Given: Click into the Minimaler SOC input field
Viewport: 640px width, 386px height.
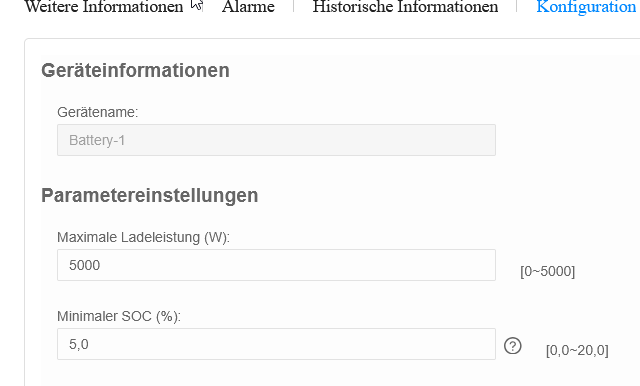Looking at the screenshot, I should click(276, 344).
